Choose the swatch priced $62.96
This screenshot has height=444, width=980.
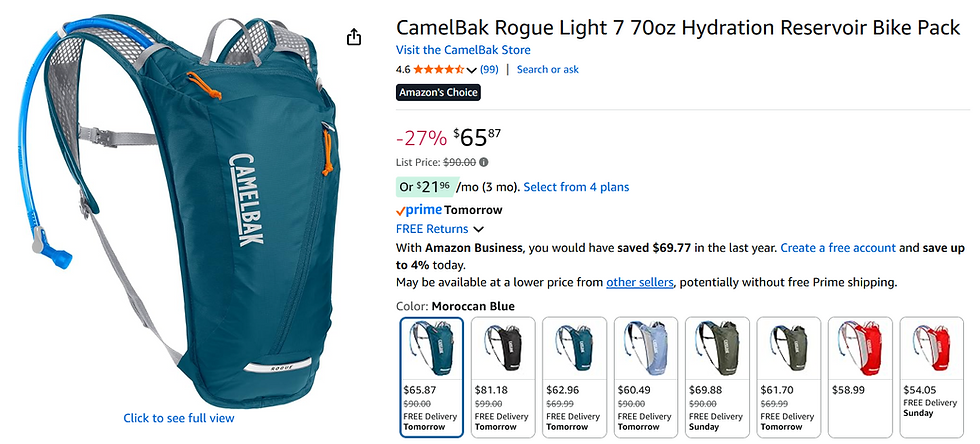coord(575,376)
